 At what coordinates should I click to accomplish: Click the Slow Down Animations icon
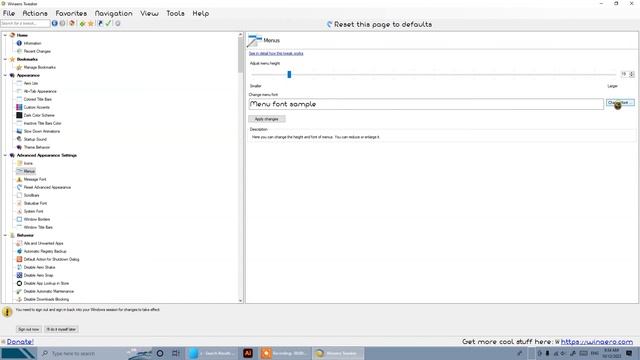click(x=19, y=131)
